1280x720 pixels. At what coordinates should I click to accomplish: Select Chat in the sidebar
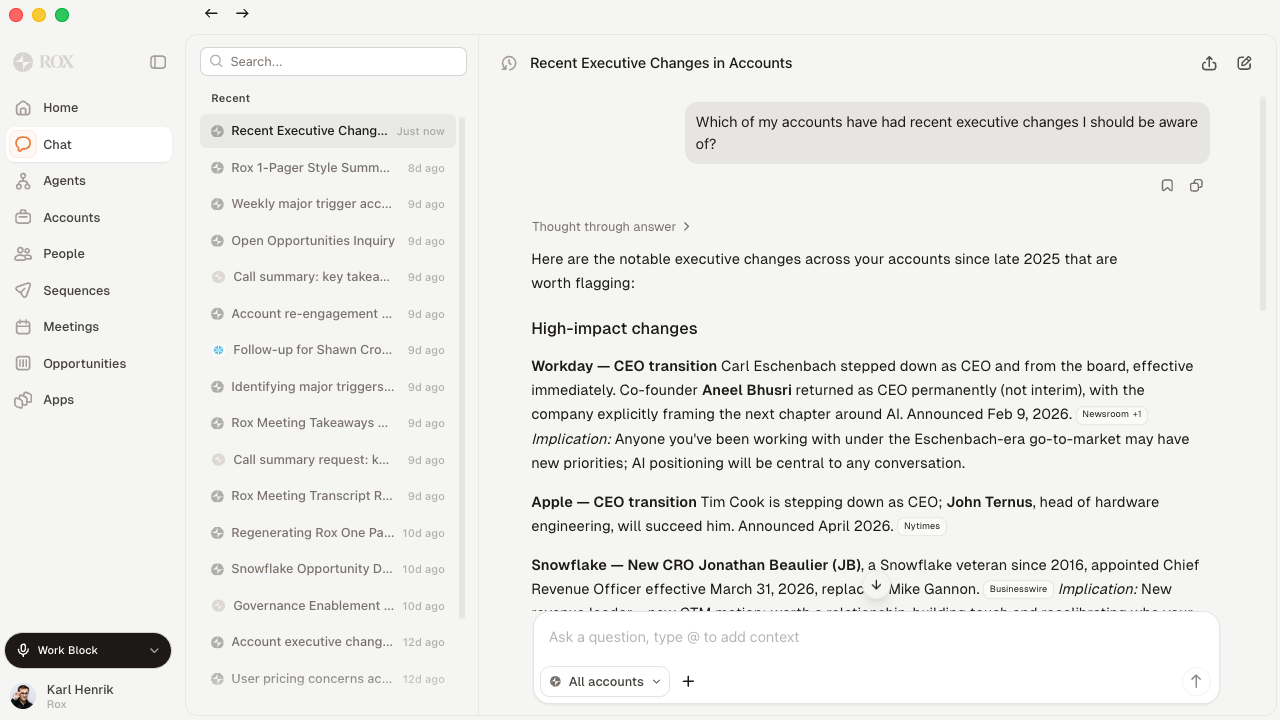coord(89,144)
